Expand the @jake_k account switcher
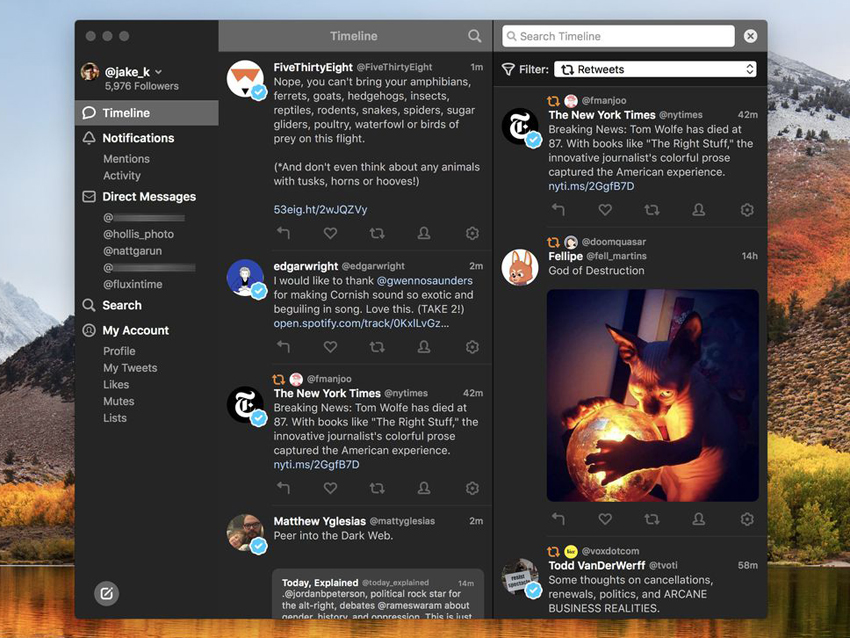 coord(158,72)
